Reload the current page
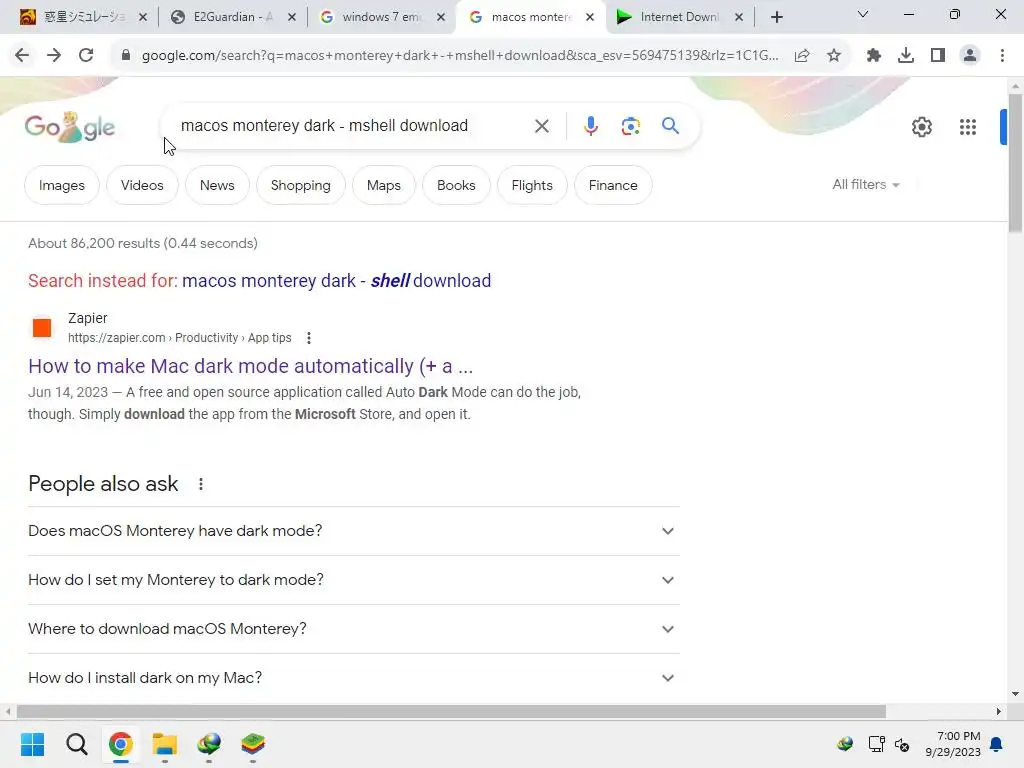This screenshot has height=768, width=1024. click(x=86, y=56)
